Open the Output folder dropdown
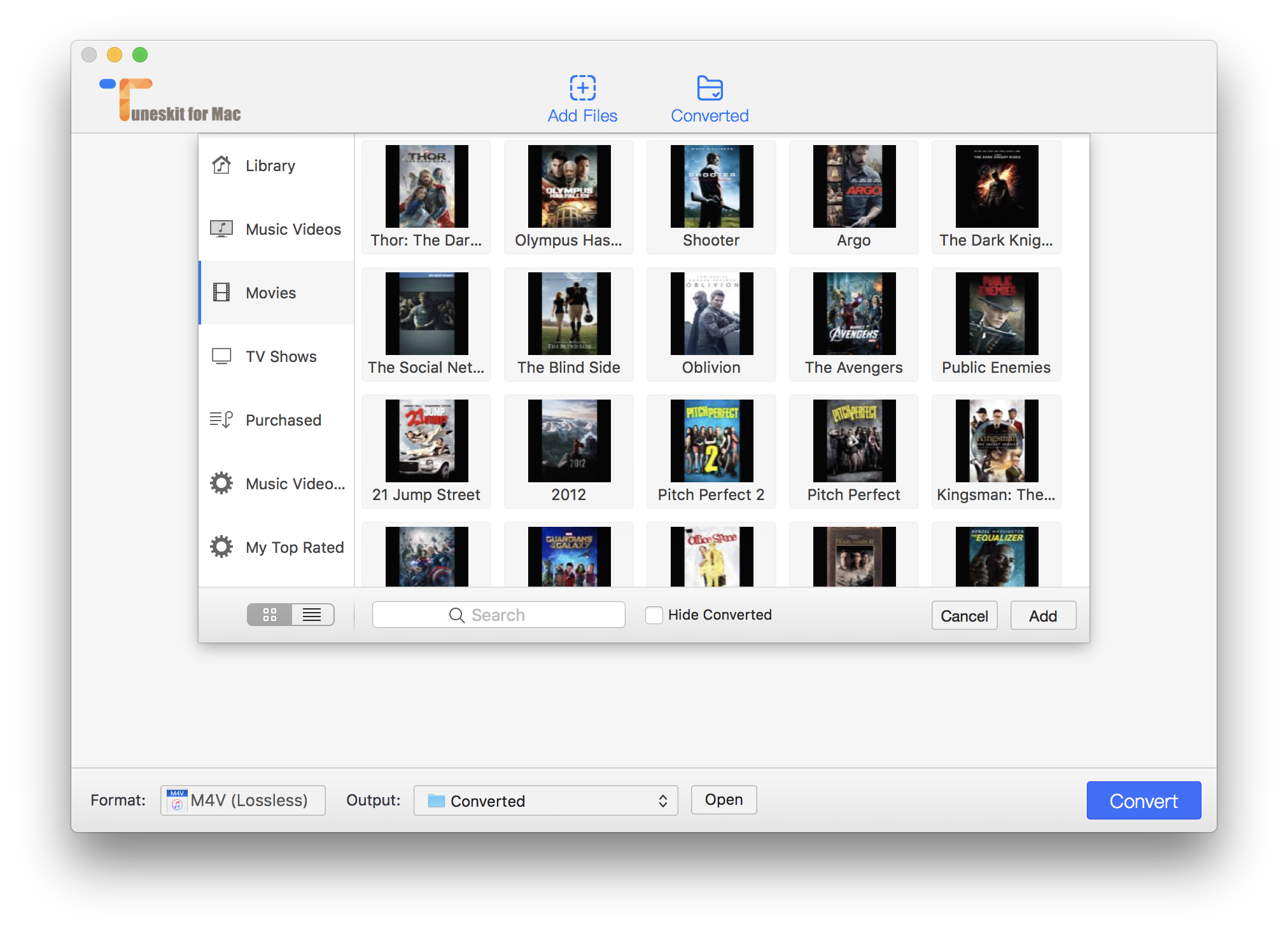Image resolution: width=1288 pixels, height=934 pixels. tap(545, 800)
